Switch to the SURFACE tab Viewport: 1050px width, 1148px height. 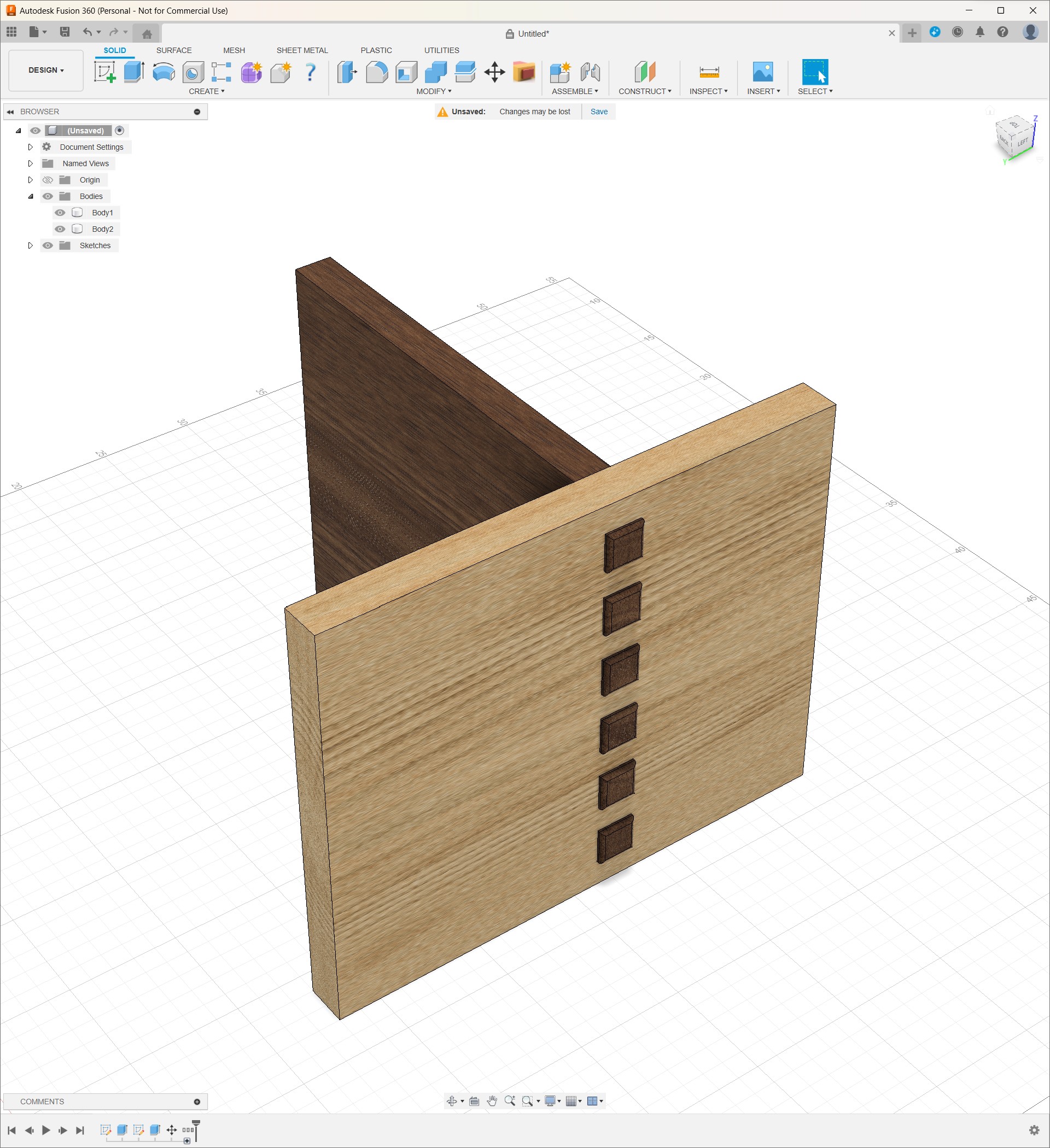tap(174, 50)
